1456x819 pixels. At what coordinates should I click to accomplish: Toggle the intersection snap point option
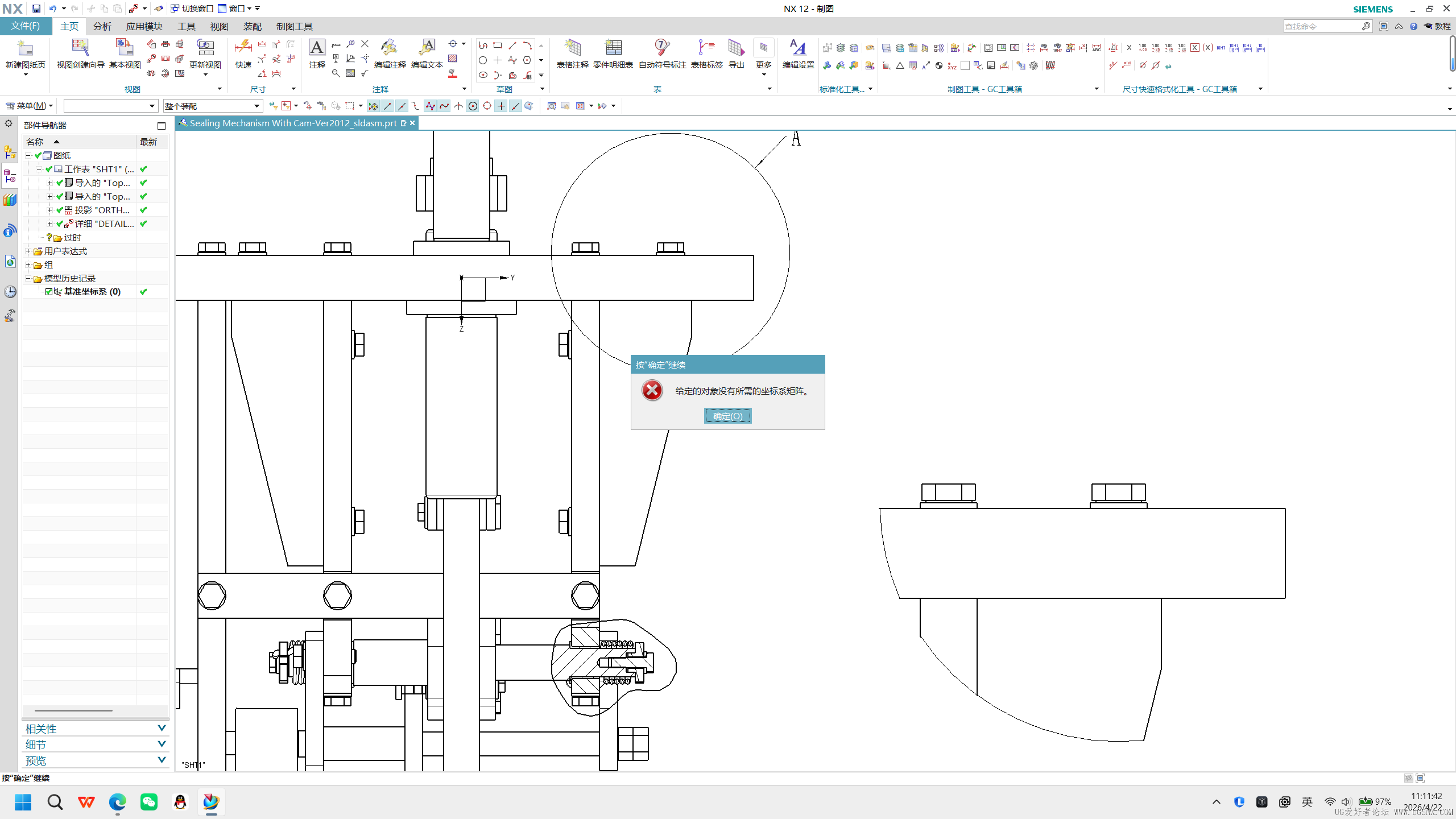tap(458, 106)
